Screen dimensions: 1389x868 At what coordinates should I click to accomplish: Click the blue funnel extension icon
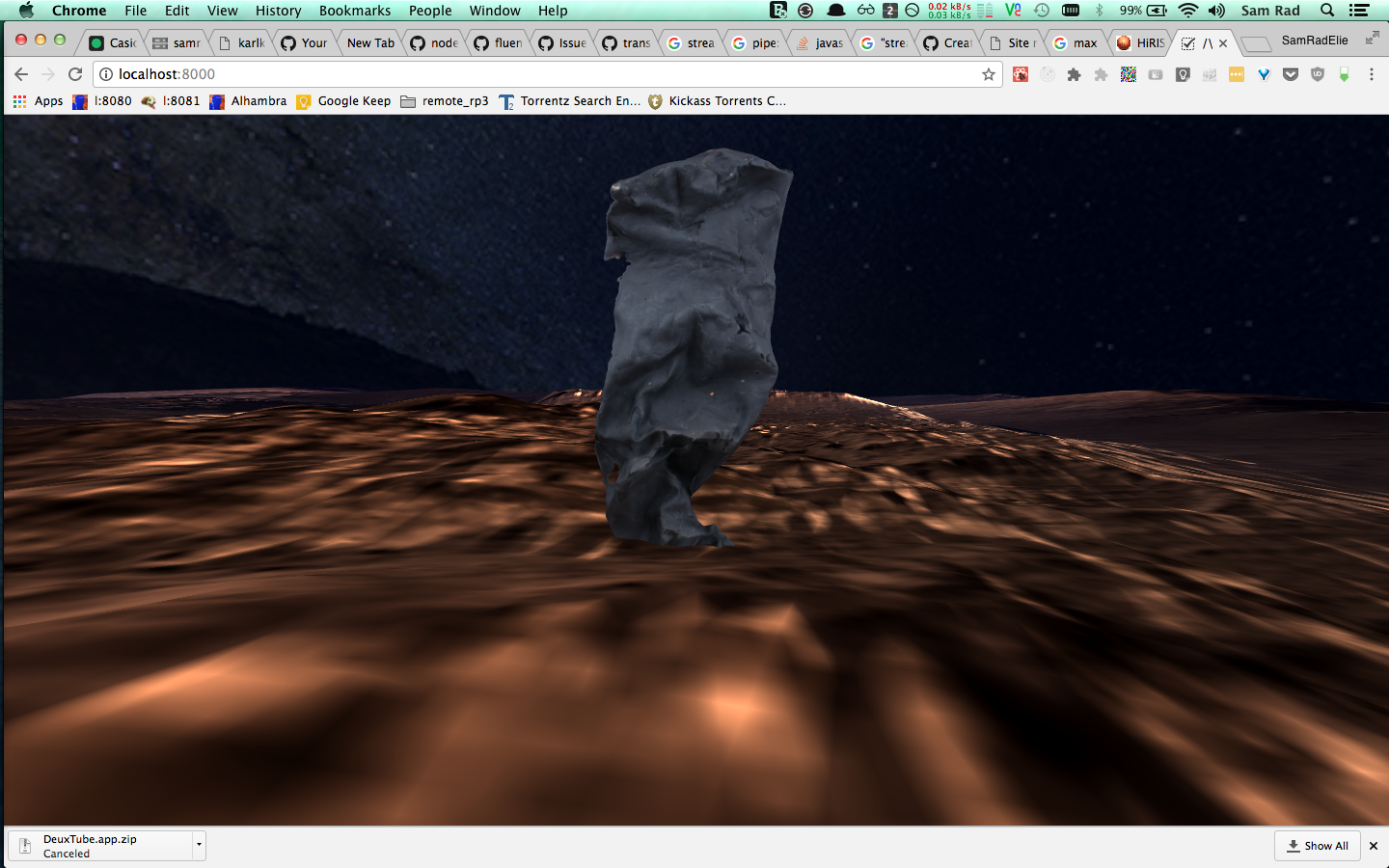pyautogui.click(x=1264, y=74)
